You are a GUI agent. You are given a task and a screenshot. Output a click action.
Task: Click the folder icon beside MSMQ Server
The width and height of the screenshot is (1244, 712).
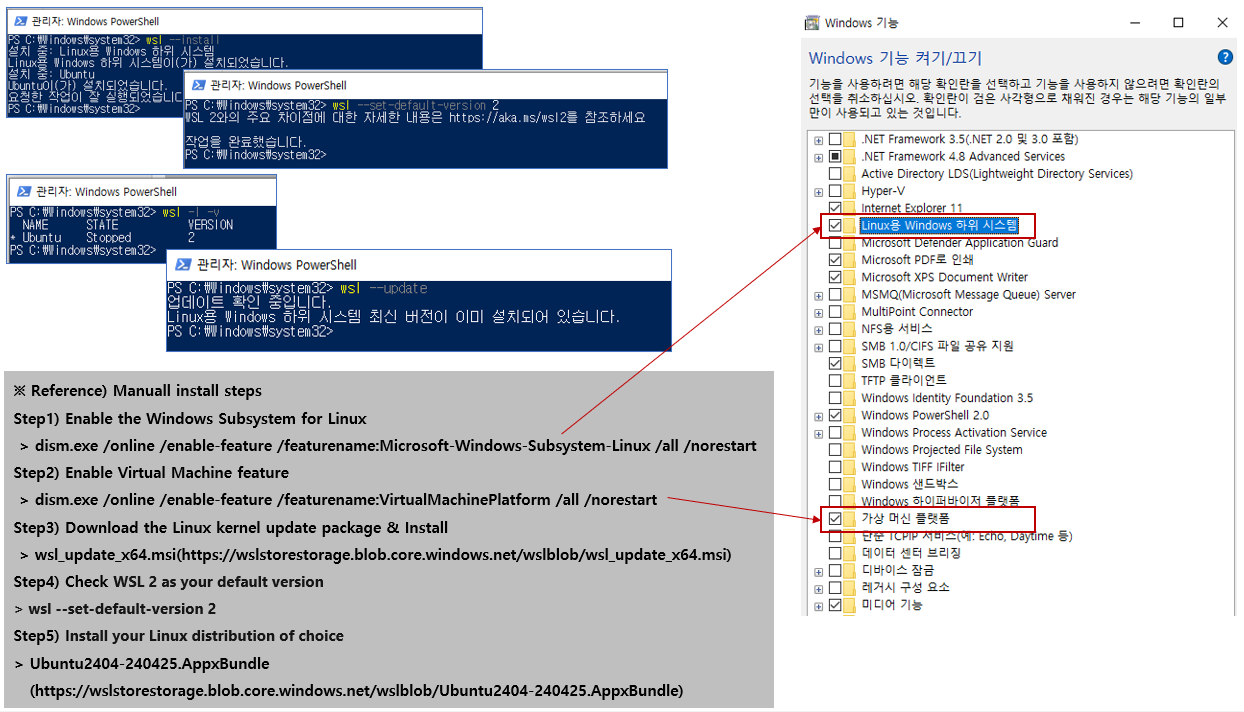click(850, 295)
